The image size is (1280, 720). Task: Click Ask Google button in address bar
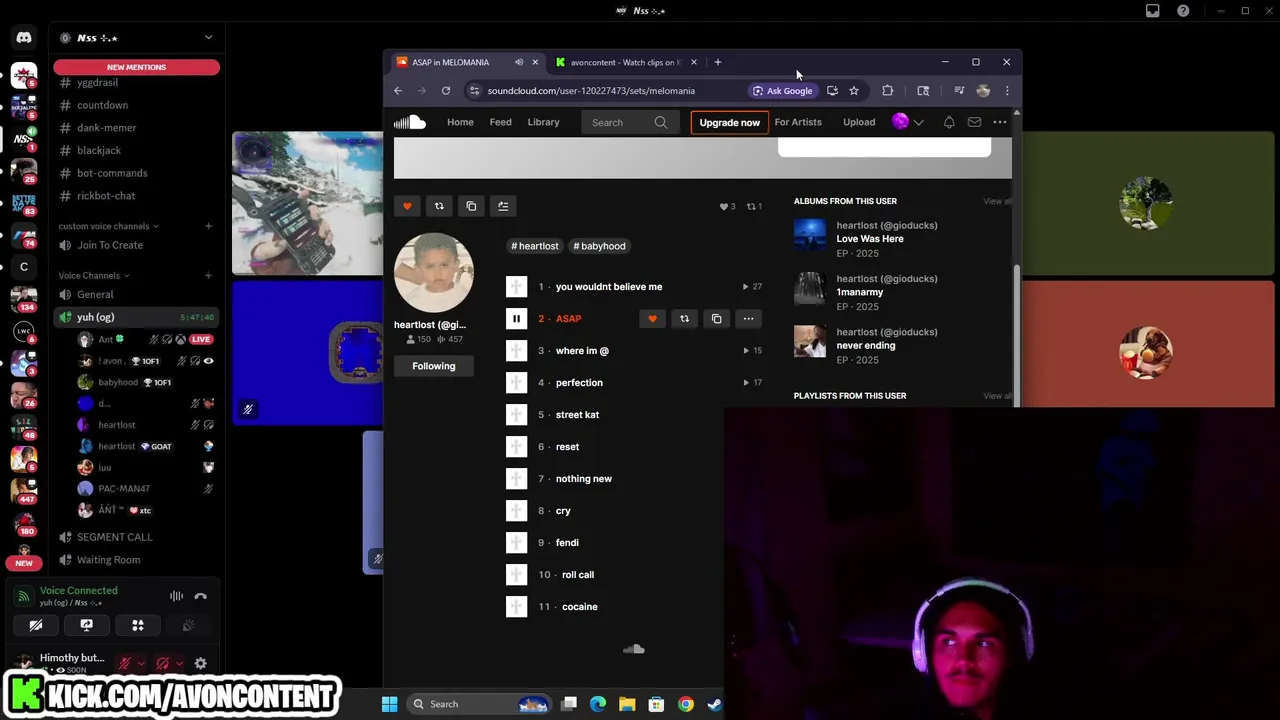coord(783,91)
